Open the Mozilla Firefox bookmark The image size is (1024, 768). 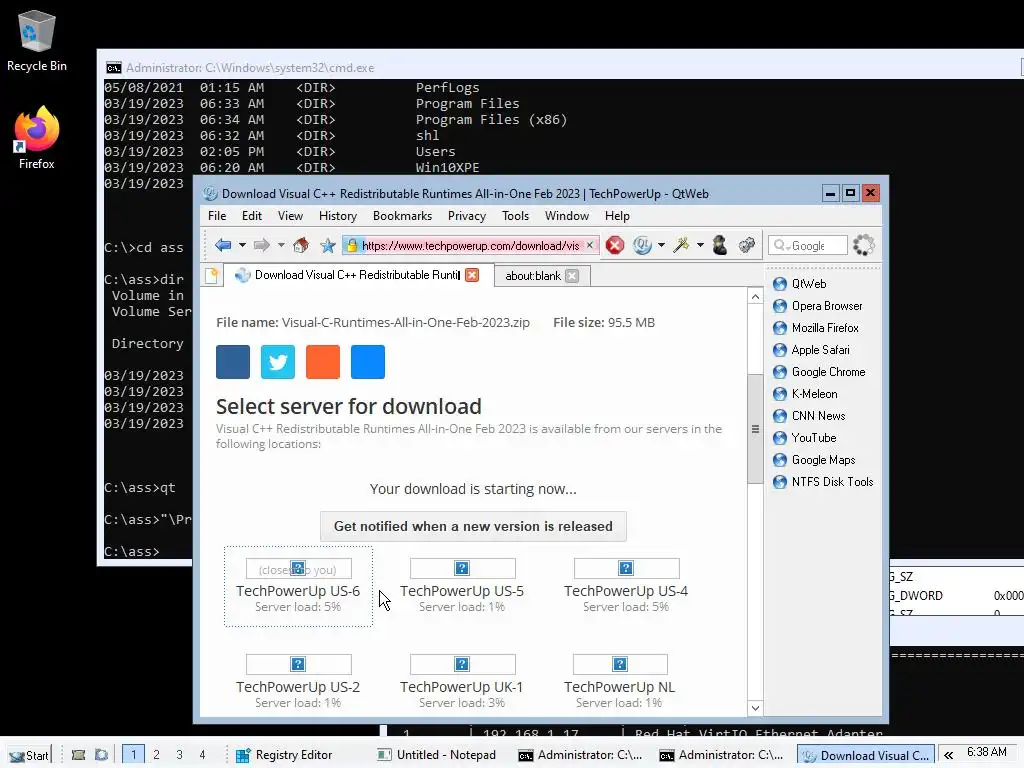click(816, 328)
